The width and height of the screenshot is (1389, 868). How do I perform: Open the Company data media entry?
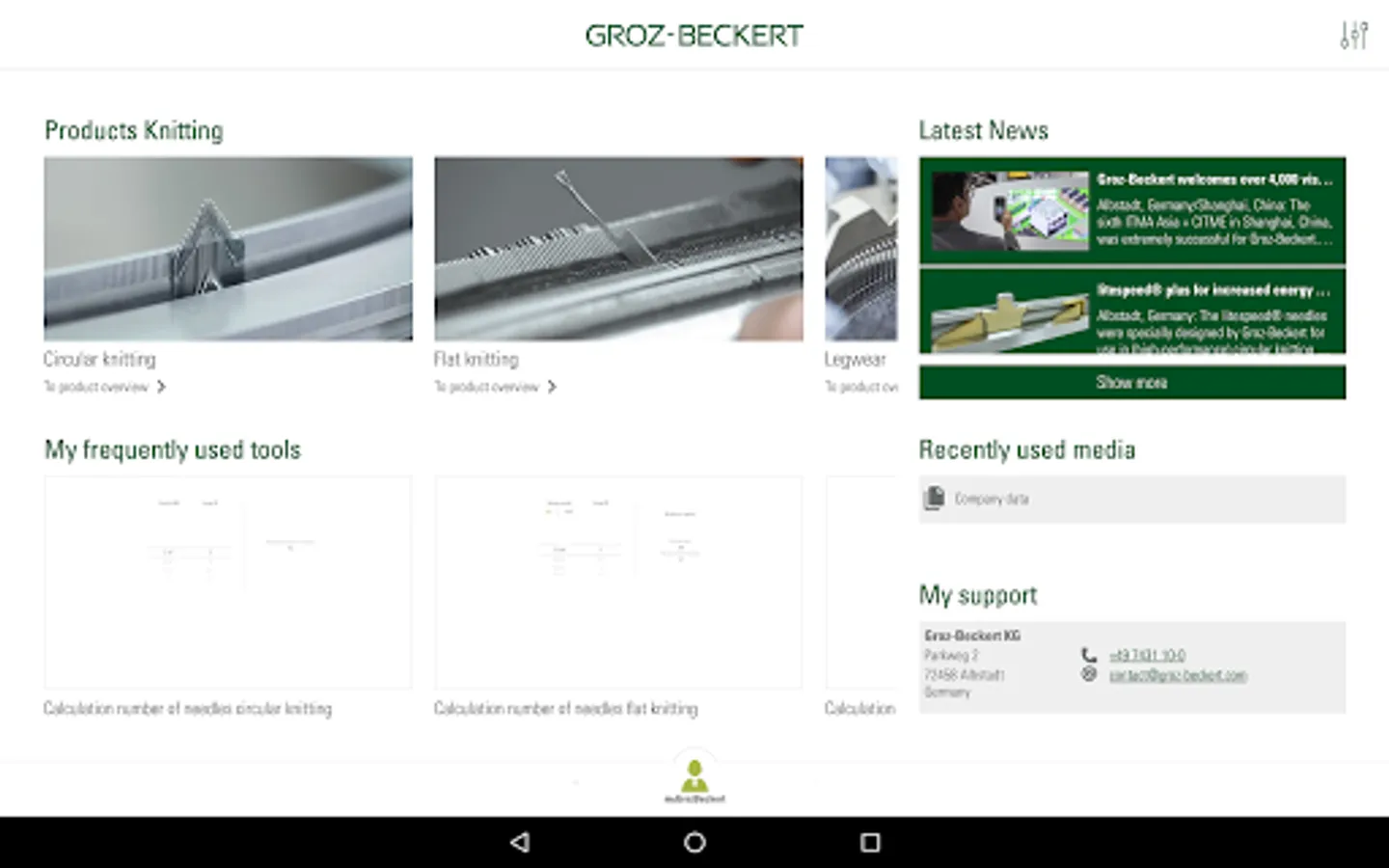point(1132,500)
